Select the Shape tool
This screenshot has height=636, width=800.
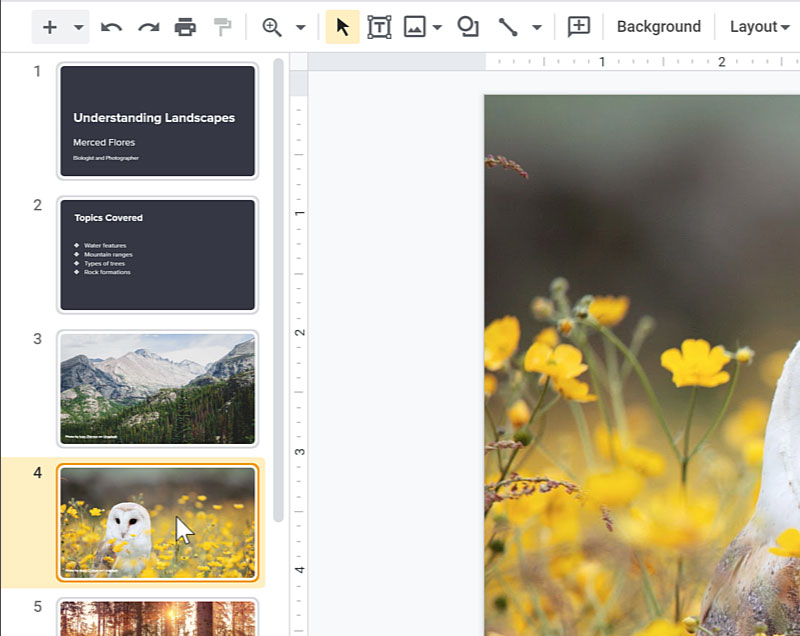click(468, 27)
